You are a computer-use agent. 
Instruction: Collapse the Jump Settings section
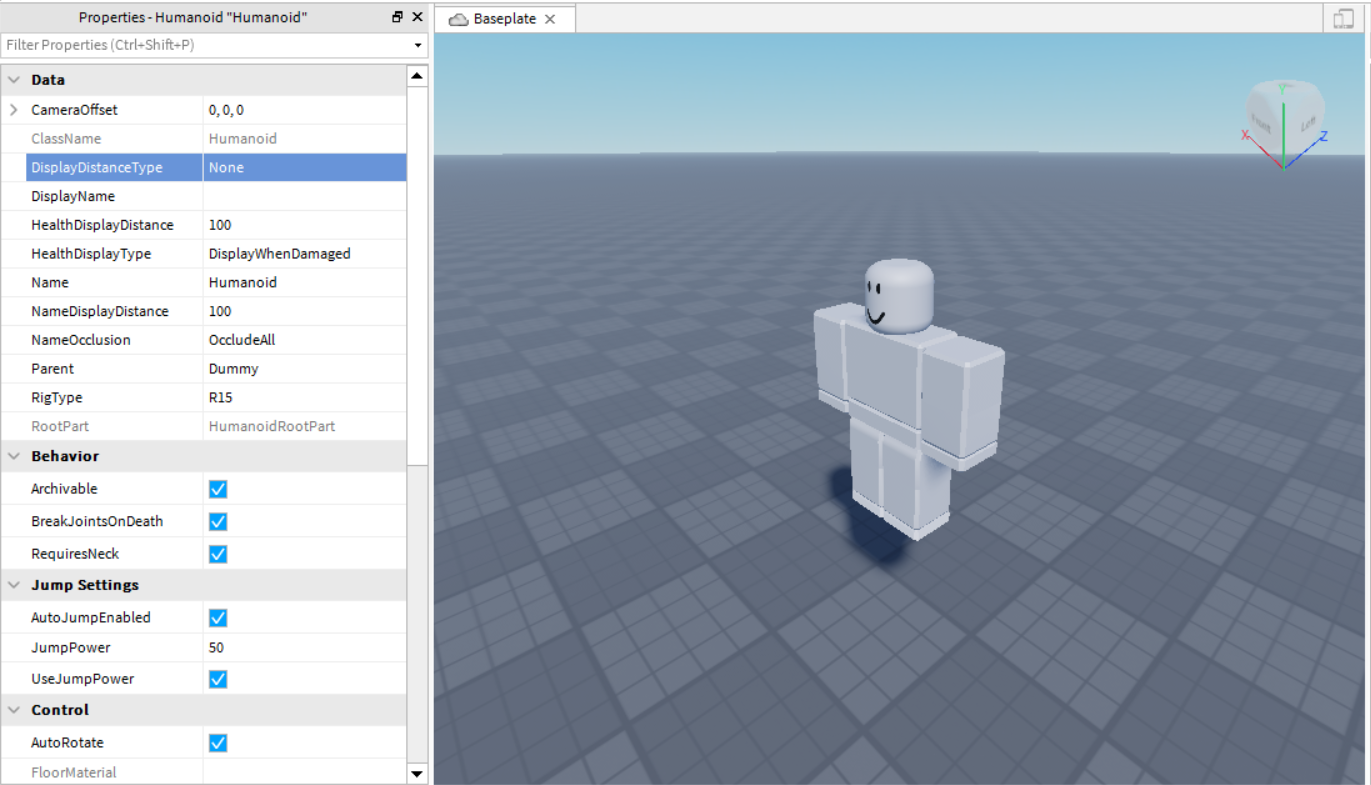pos(14,585)
